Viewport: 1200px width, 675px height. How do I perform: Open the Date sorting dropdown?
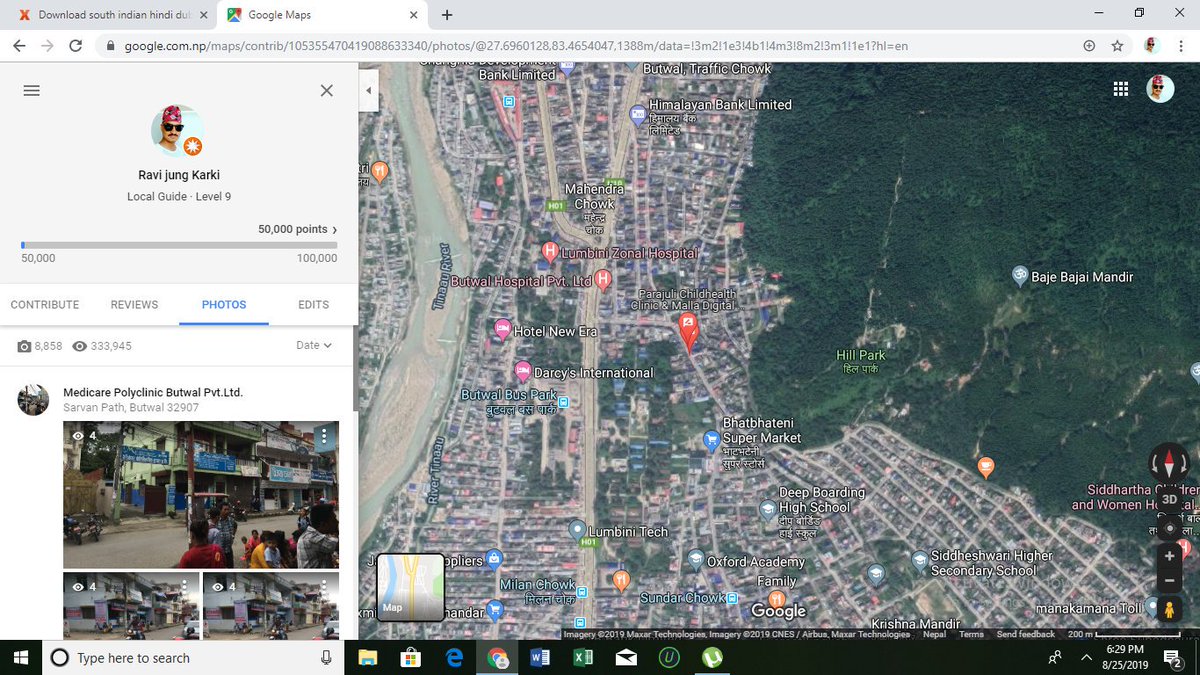point(315,344)
